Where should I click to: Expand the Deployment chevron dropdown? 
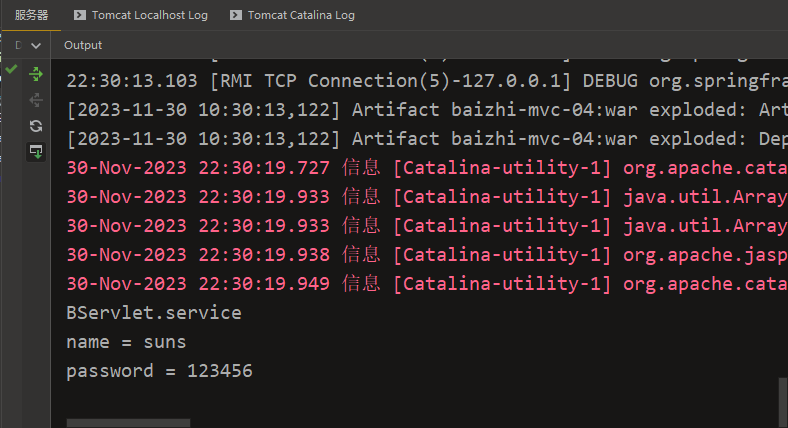pos(36,46)
